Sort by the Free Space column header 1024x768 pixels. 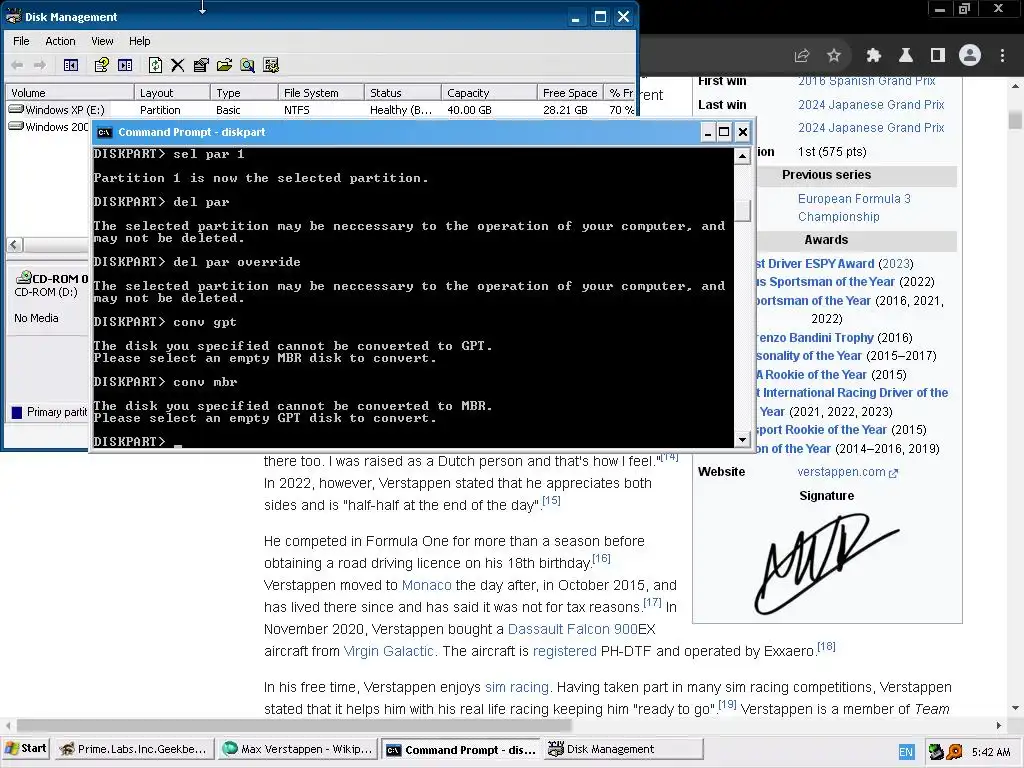pyautogui.click(x=570, y=93)
